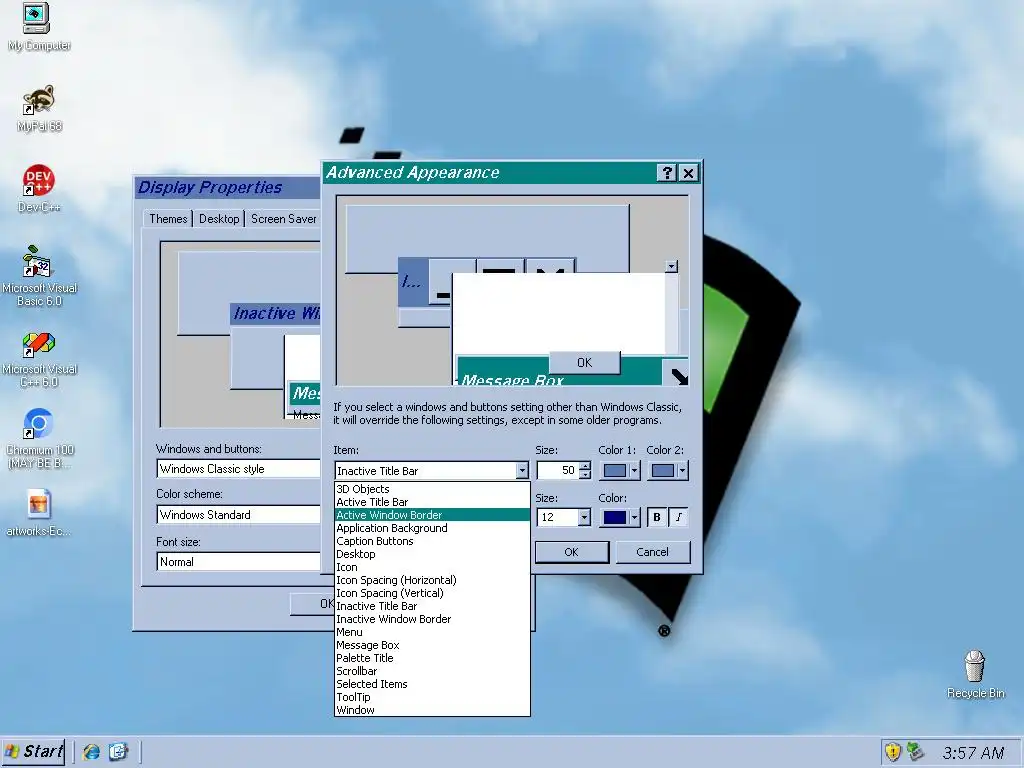This screenshot has height=768, width=1024.
Task: Choose ToolTip from the item list
Action: click(432, 697)
